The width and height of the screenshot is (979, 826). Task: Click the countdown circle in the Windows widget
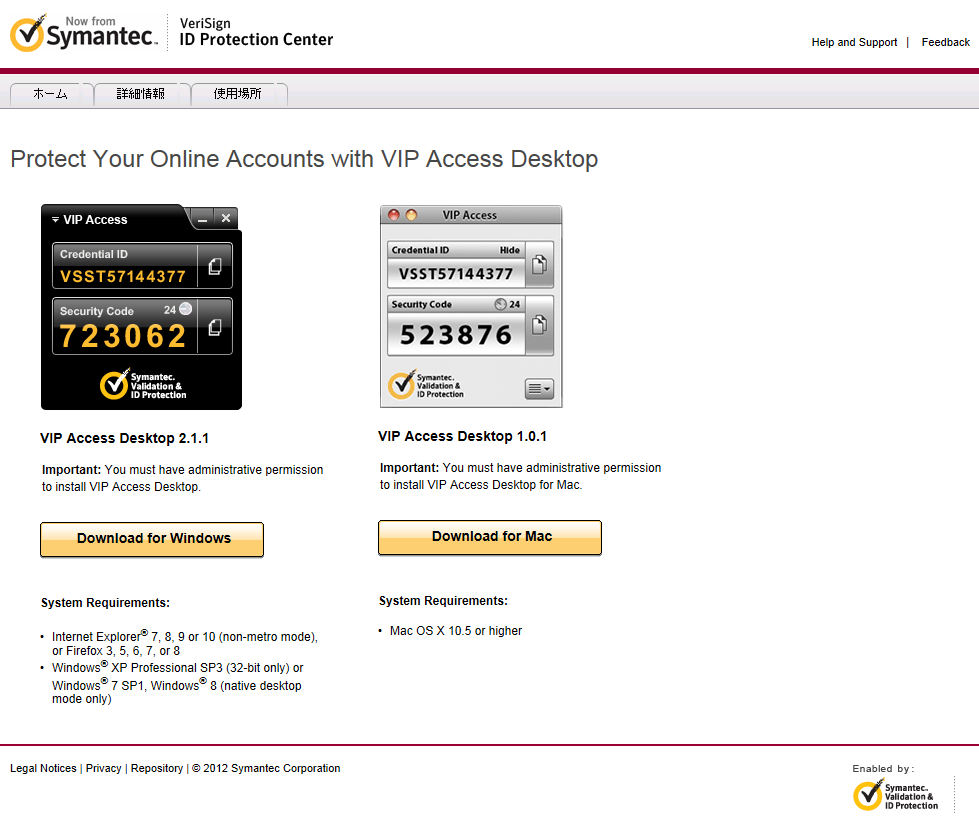point(185,309)
